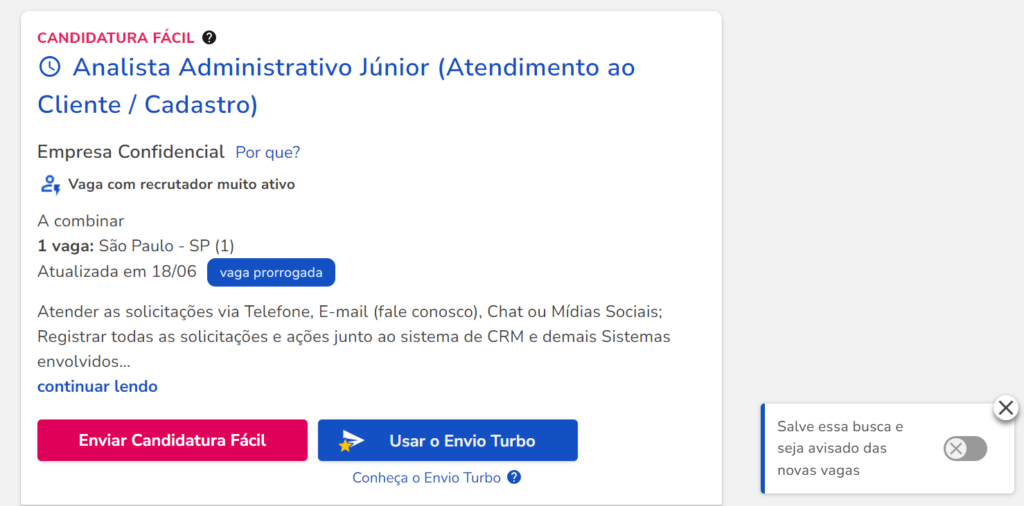Image resolution: width=1024 pixels, height=506 pixels.
Task: Click the São Paulo - SP location text
Action: click(167, 246)
